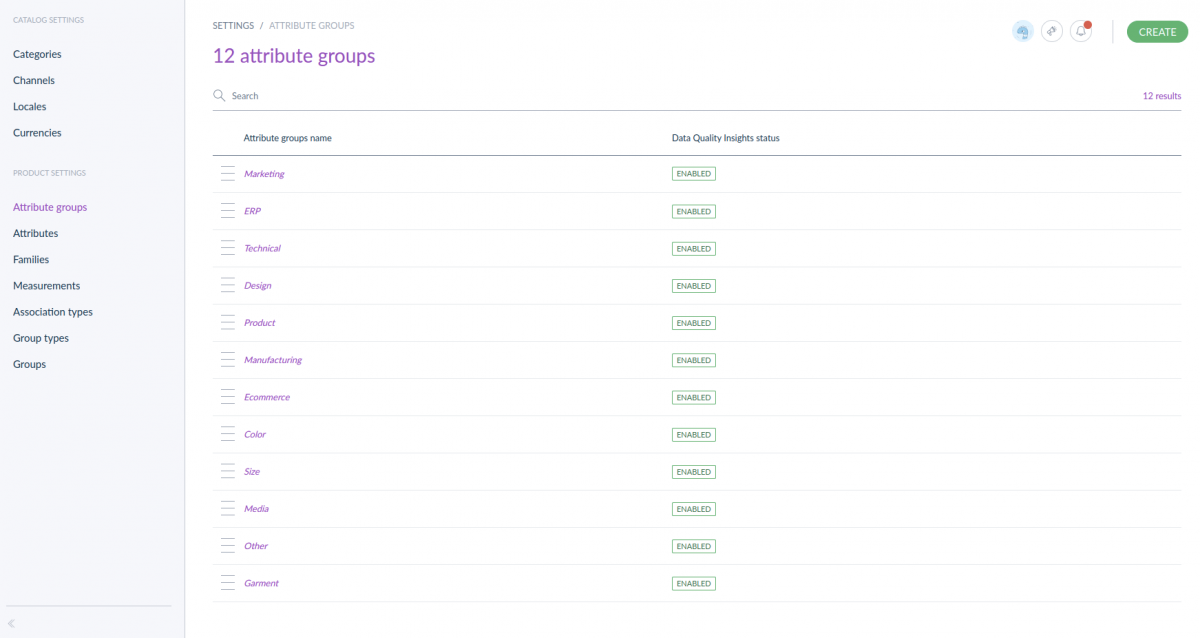Viewport: 1200px width, 638px height.
Task: Open Locales settings
Action: tap(30, 106)
